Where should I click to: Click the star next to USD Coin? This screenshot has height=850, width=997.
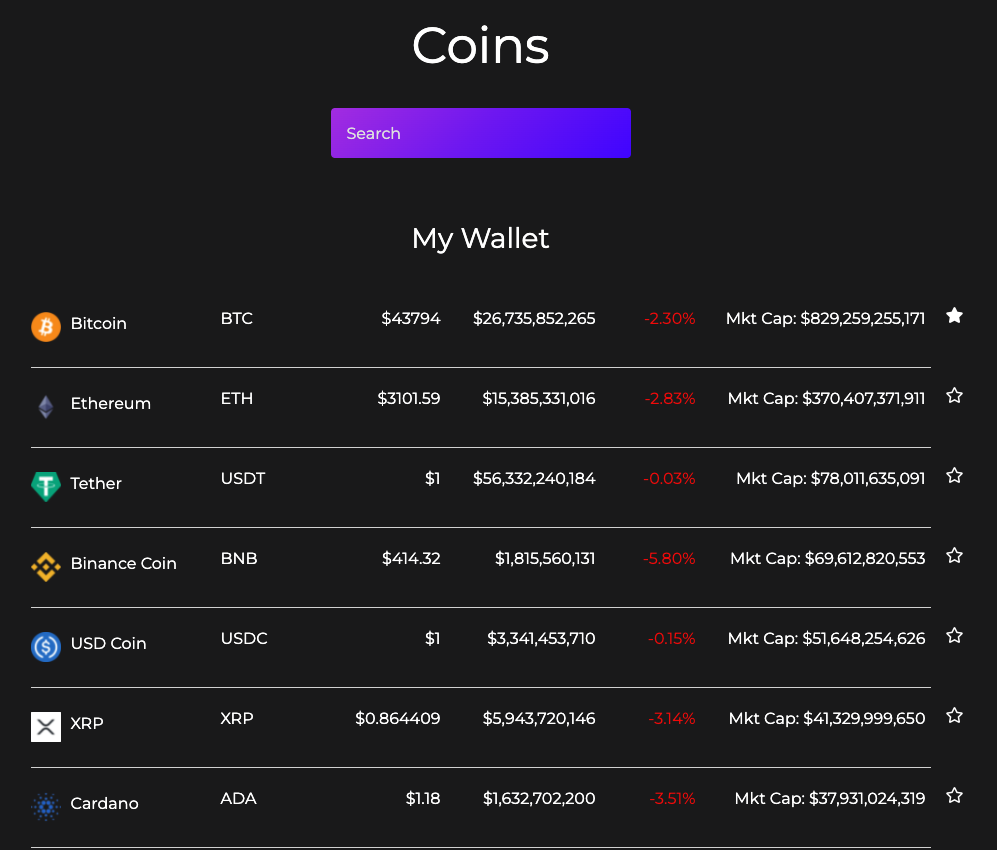click(954, 636)
